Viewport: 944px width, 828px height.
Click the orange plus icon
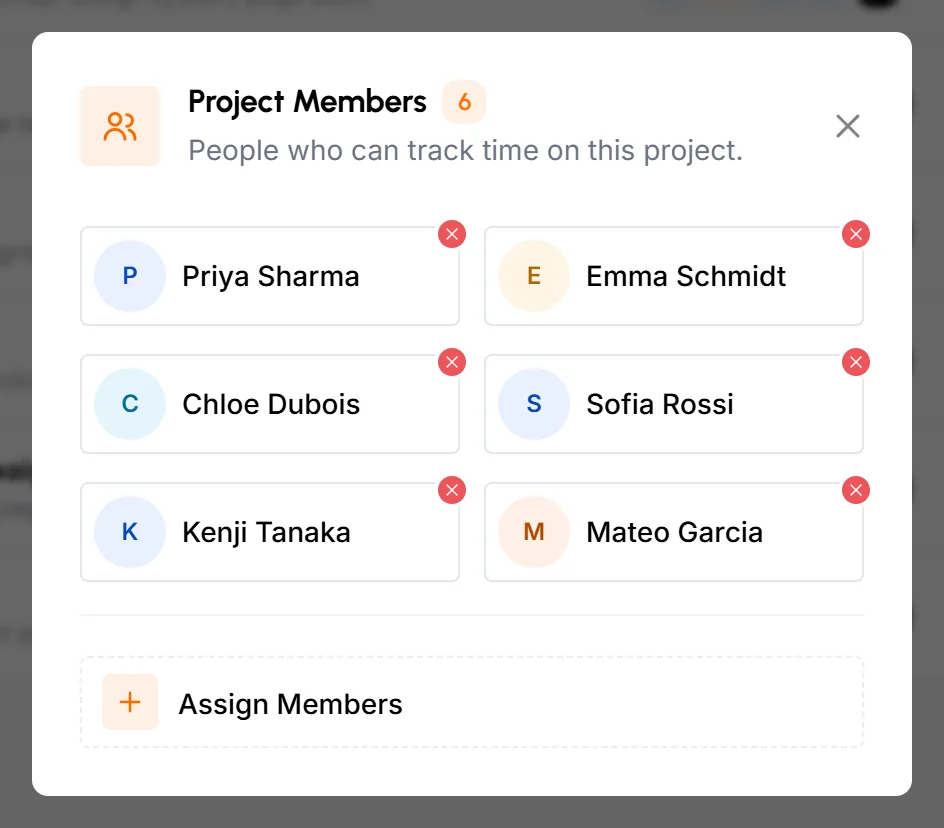click(x=130, y=702)
